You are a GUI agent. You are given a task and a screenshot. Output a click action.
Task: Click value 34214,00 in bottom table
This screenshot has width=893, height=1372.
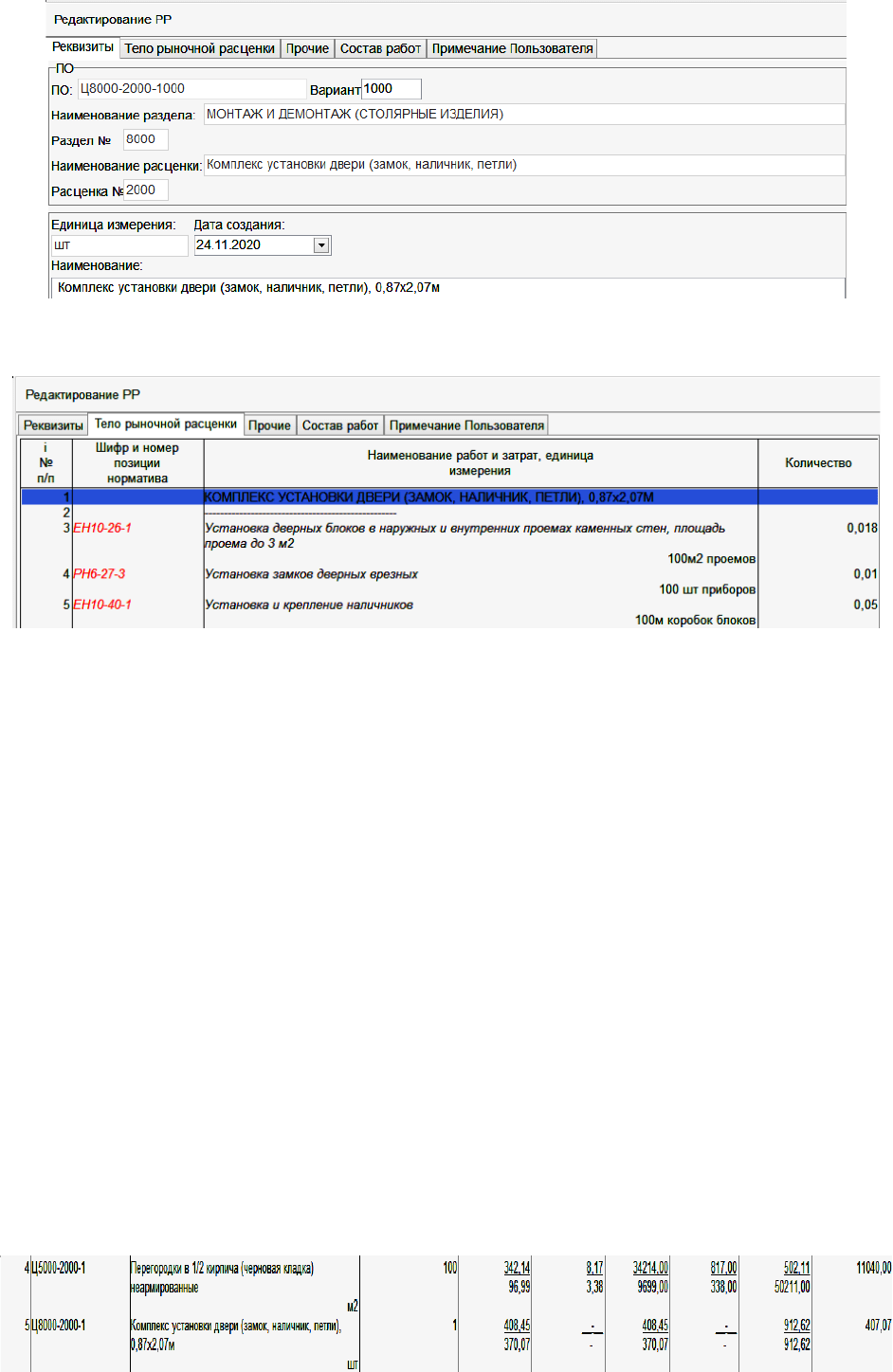(650, 1268)
